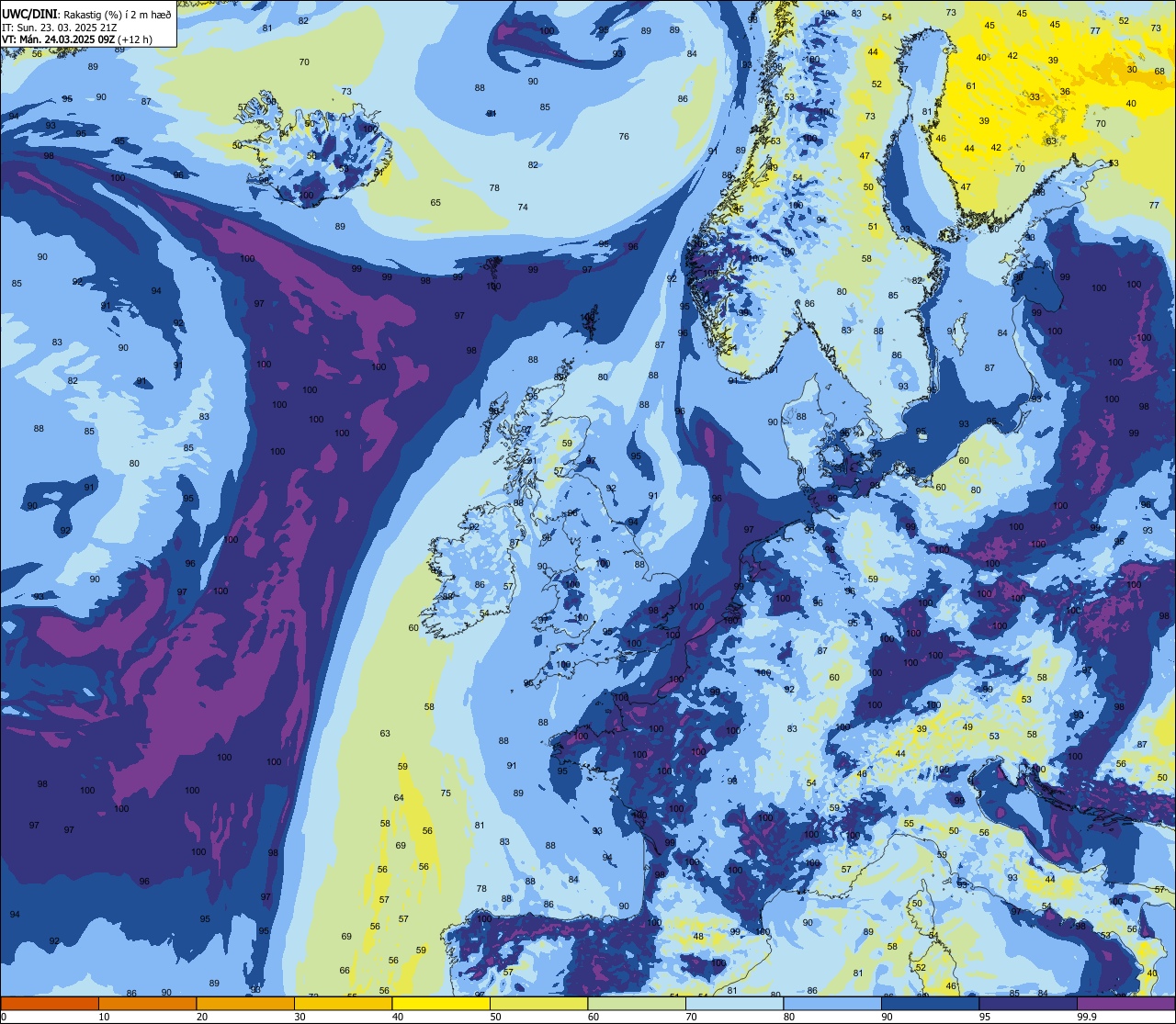
Task: Click the valid time "VT: Mán. 24.03.2025 09Z (+12 h)"
Action: 77,39
